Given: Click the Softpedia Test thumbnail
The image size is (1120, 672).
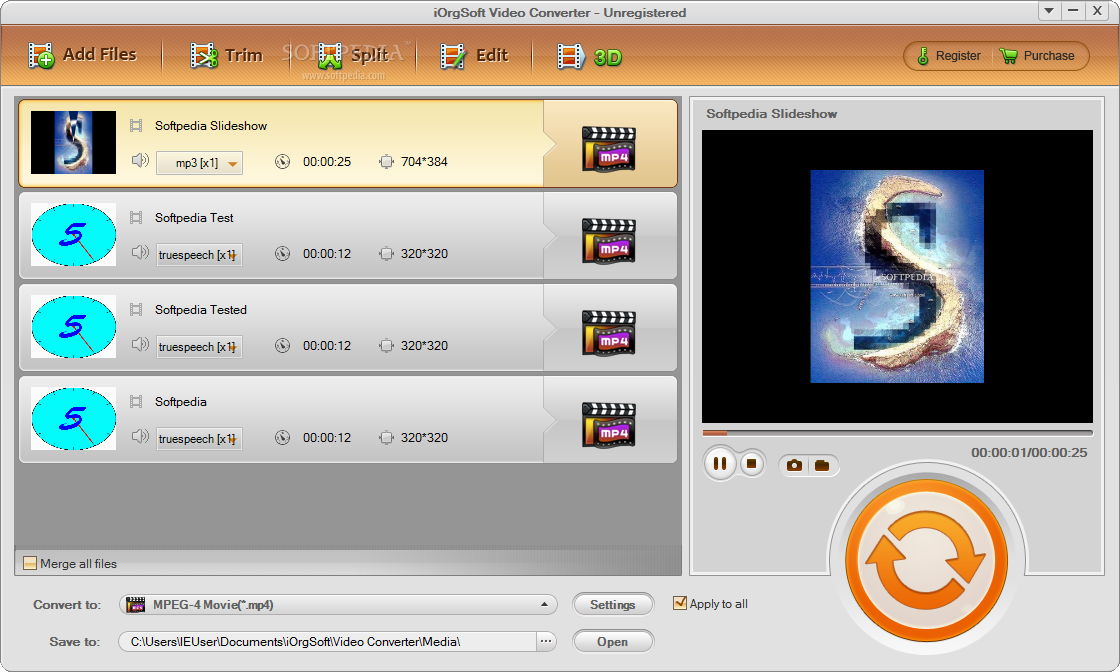Looking at the screenshot, I should (74, 235).
